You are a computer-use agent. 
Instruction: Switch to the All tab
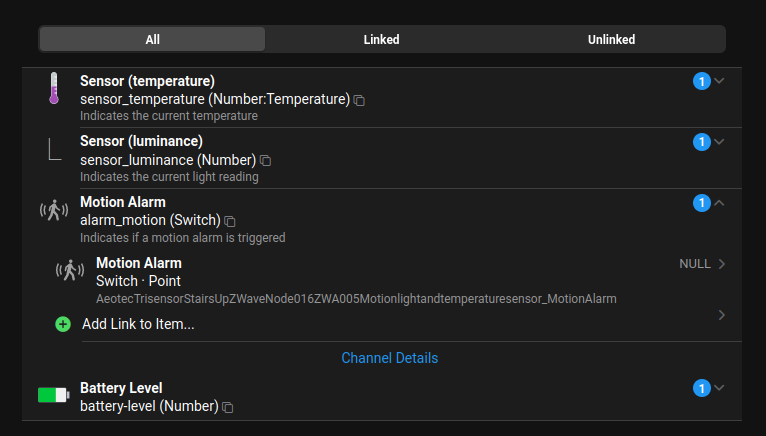click(x=152, y=40)
